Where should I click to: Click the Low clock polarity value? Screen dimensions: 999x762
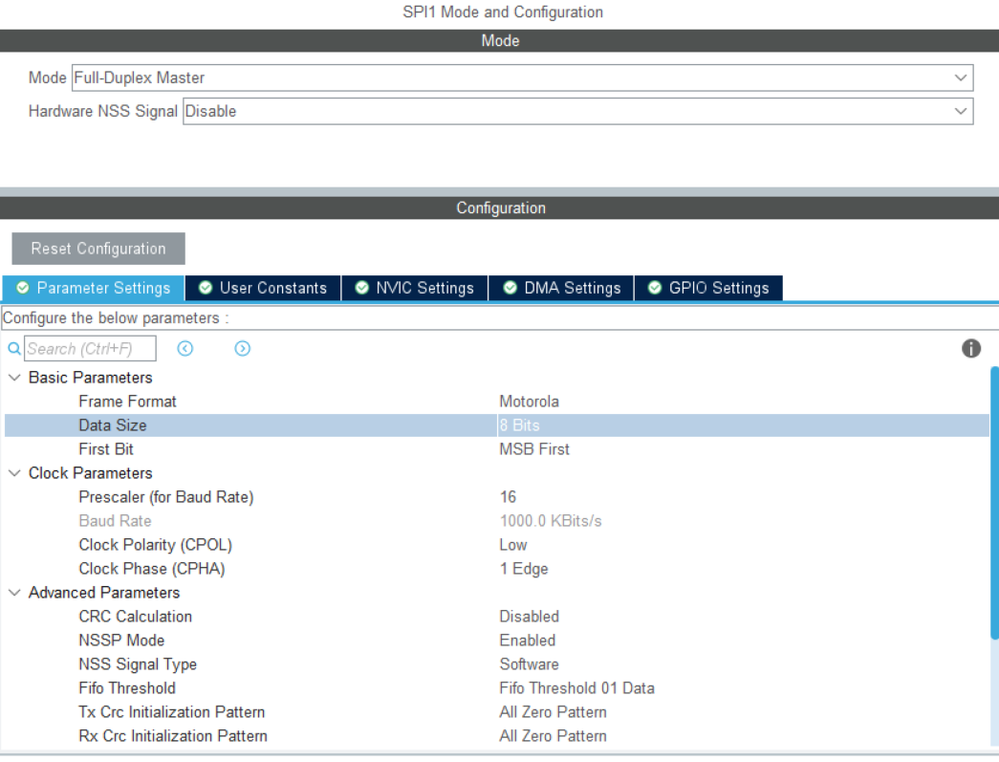tap(513, 545)
